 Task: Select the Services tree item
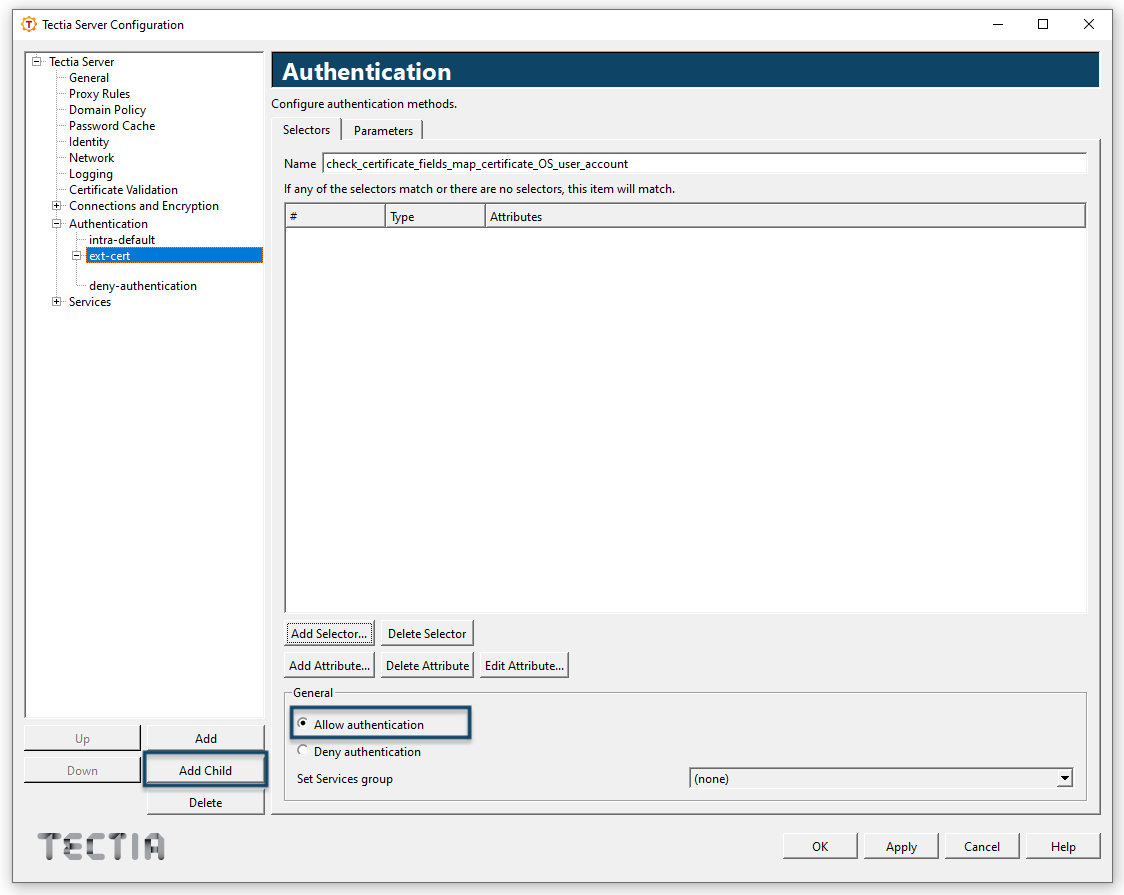(90, 302)
